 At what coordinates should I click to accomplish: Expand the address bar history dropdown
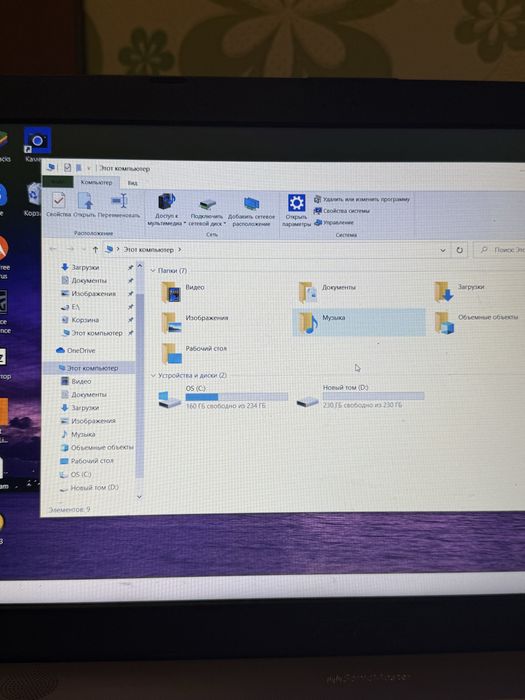point(443,250)
